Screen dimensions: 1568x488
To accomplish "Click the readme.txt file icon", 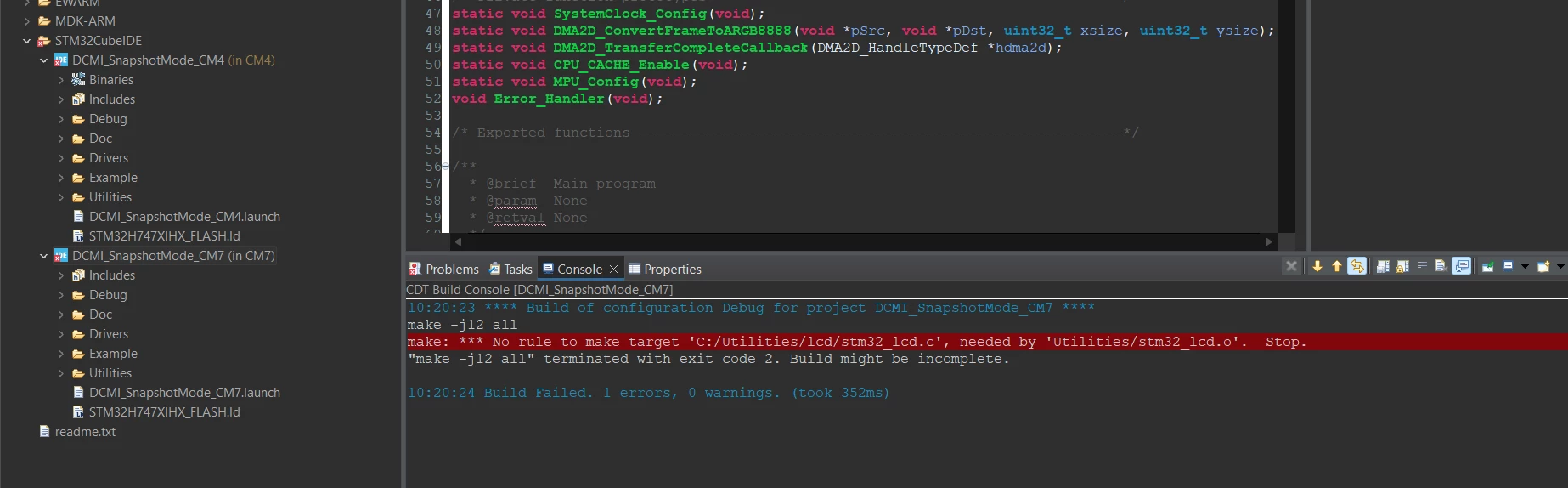I will (44, 431).
